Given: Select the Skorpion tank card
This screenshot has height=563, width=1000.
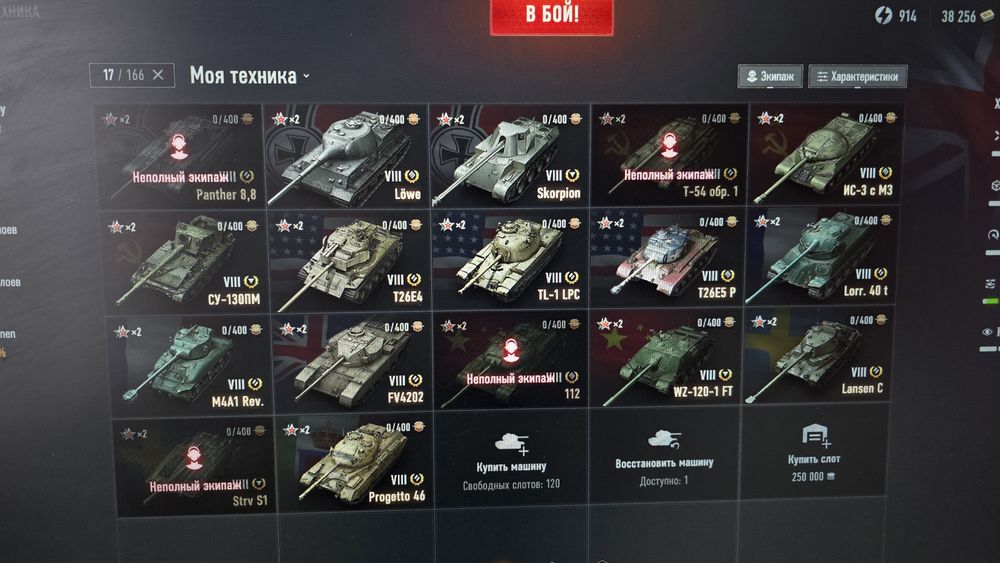Looking at the screenshot, I should [508, 156].
